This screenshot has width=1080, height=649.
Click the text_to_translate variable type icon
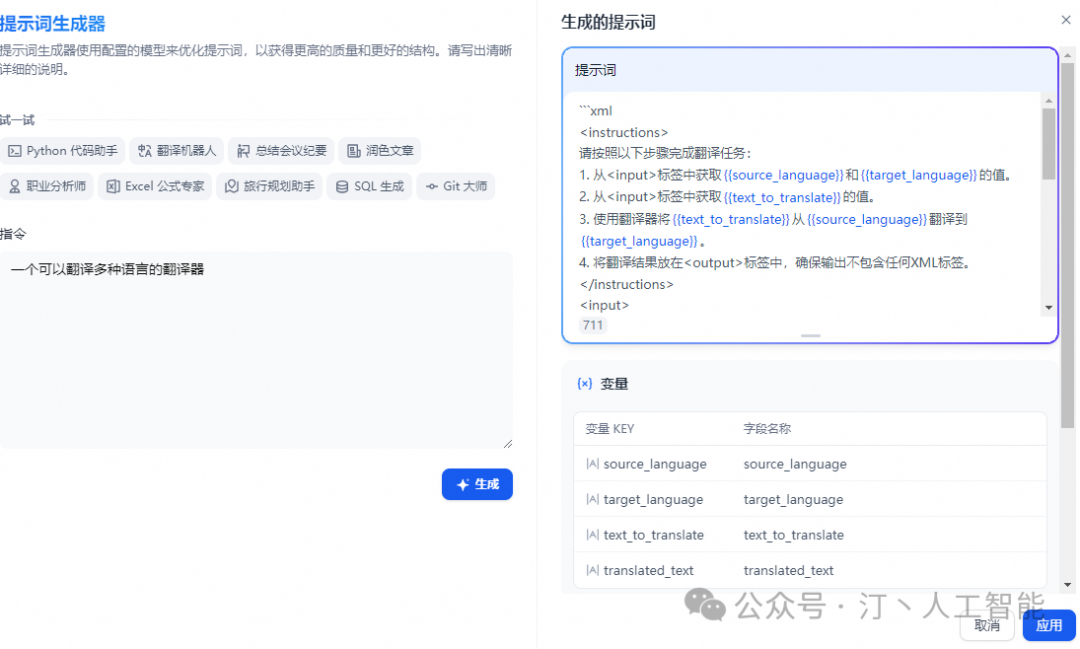point(592,535)
